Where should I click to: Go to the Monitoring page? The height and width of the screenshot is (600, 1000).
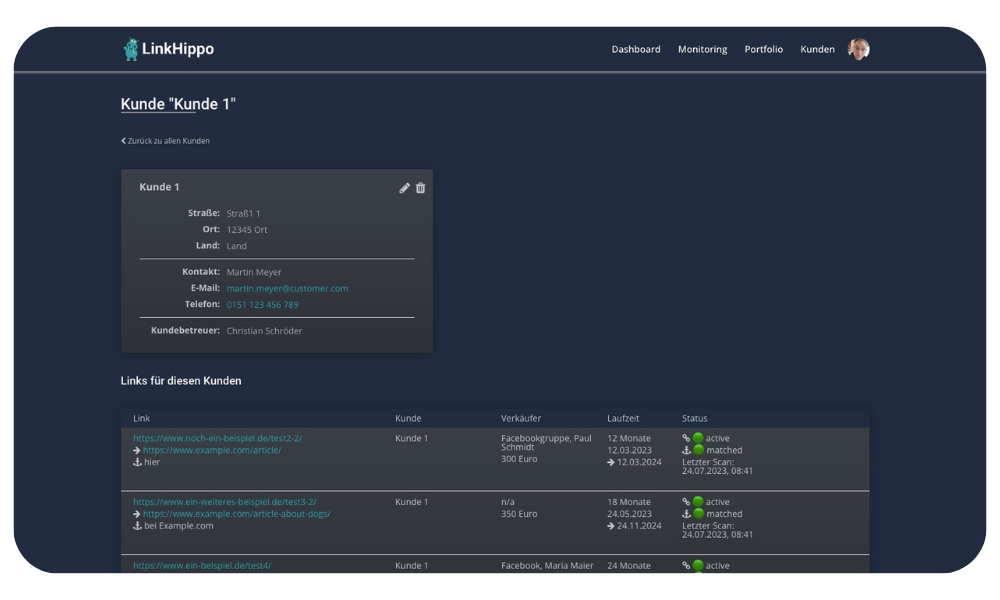702,49
